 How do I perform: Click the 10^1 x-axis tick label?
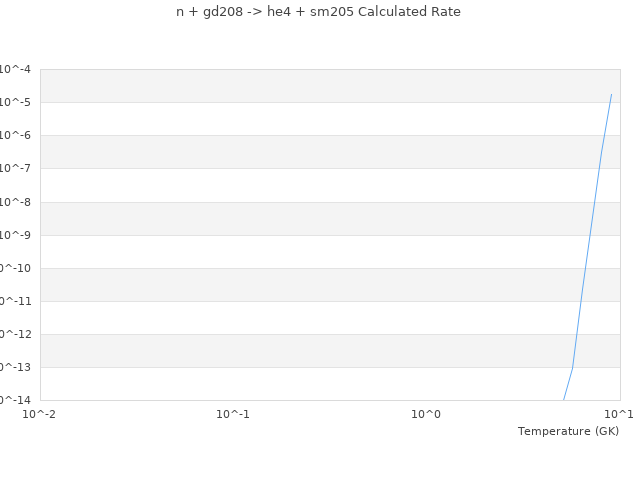point(619,414)
